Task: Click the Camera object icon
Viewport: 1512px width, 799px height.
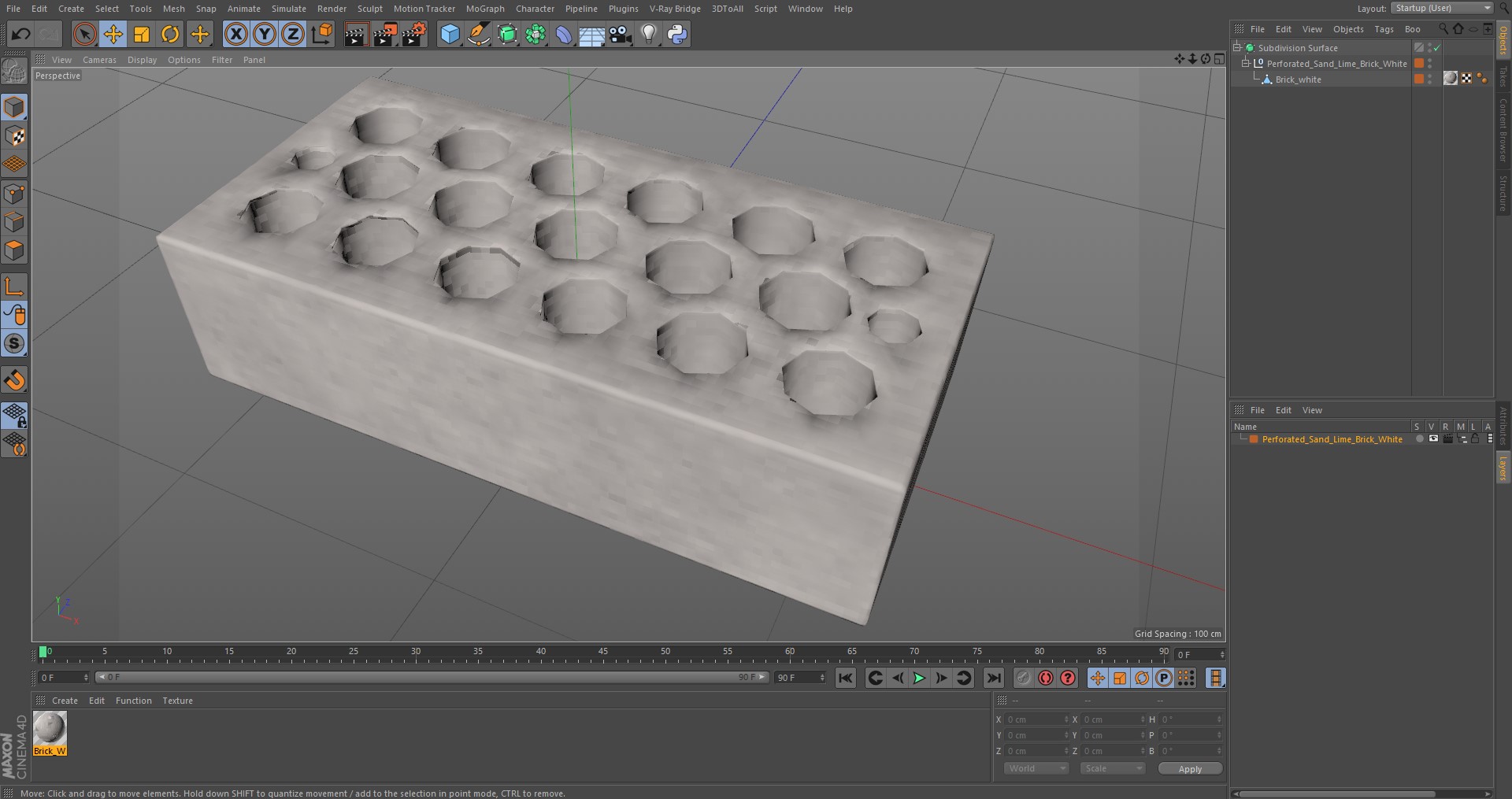Action: click(621, 34)
